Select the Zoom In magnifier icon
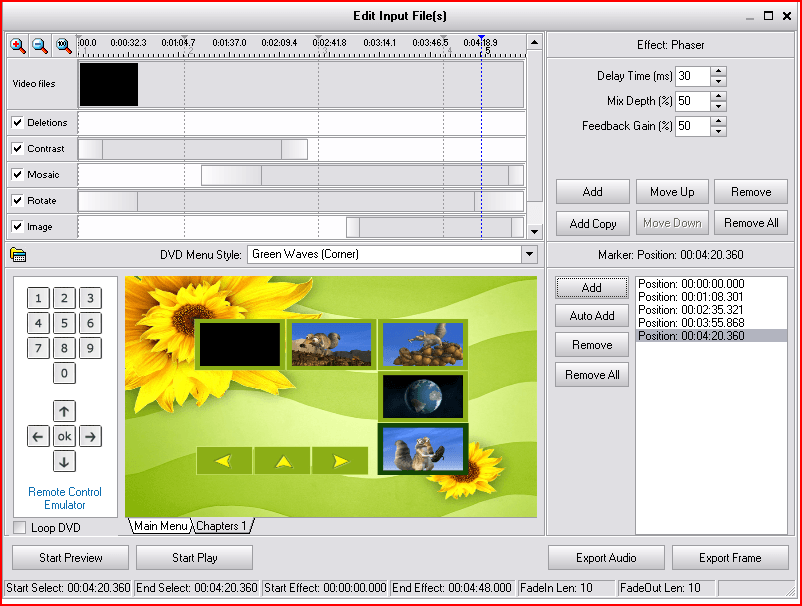 point(16,44)
